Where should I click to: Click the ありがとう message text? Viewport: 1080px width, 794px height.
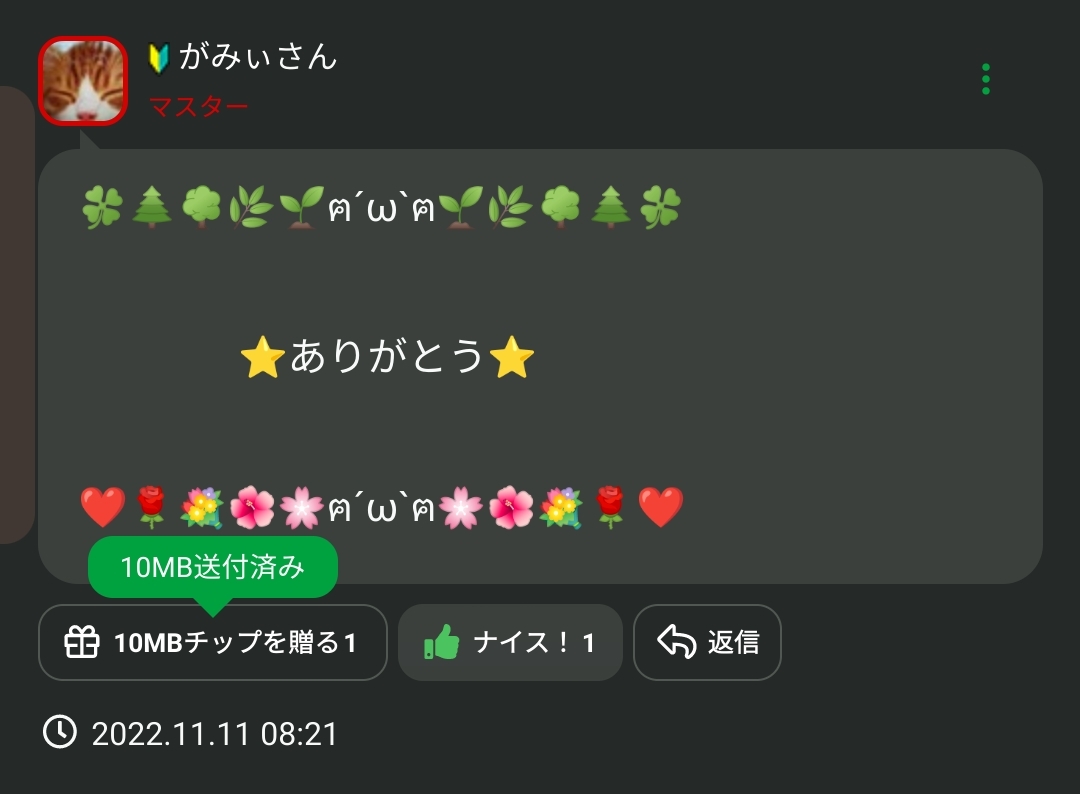tap(386, 356)
